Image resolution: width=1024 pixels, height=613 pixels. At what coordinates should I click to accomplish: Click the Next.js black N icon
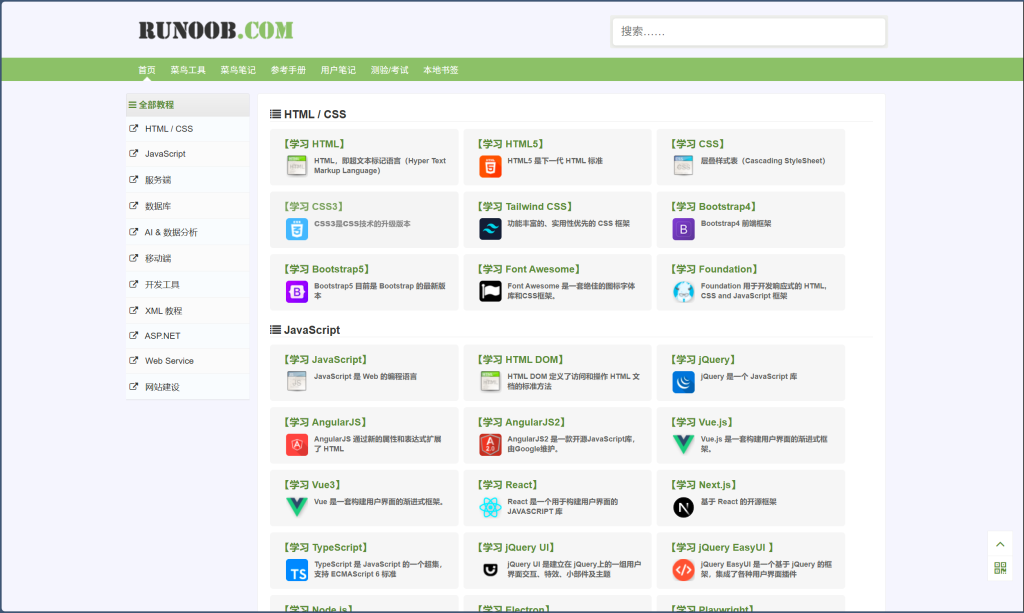[x=683, y=508]
